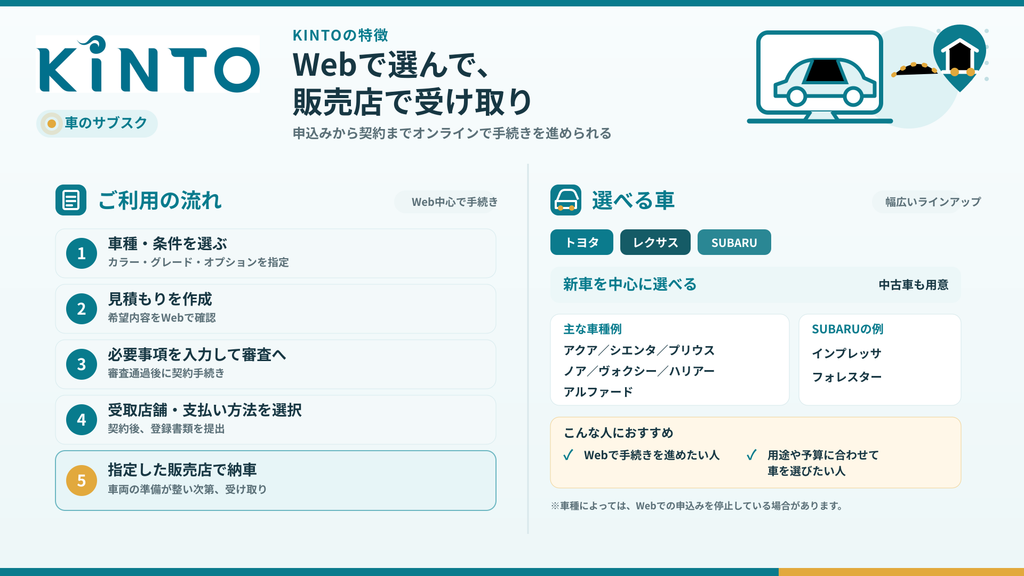Image resolution: width=1024 pixels, height=576 pixels.
Task: Click the monitor with car illustration
Action: [x=820, y=77]
